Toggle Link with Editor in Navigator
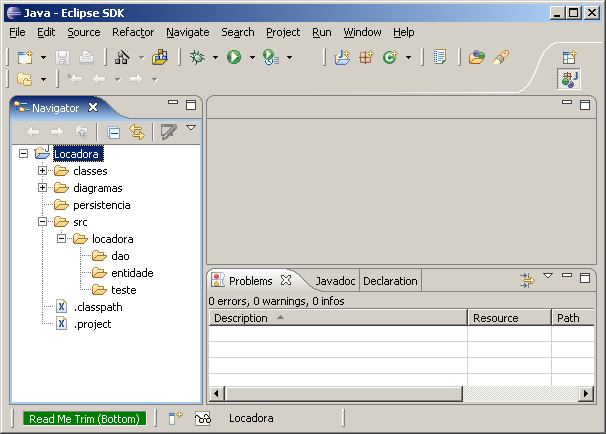 tap(137, 131)
